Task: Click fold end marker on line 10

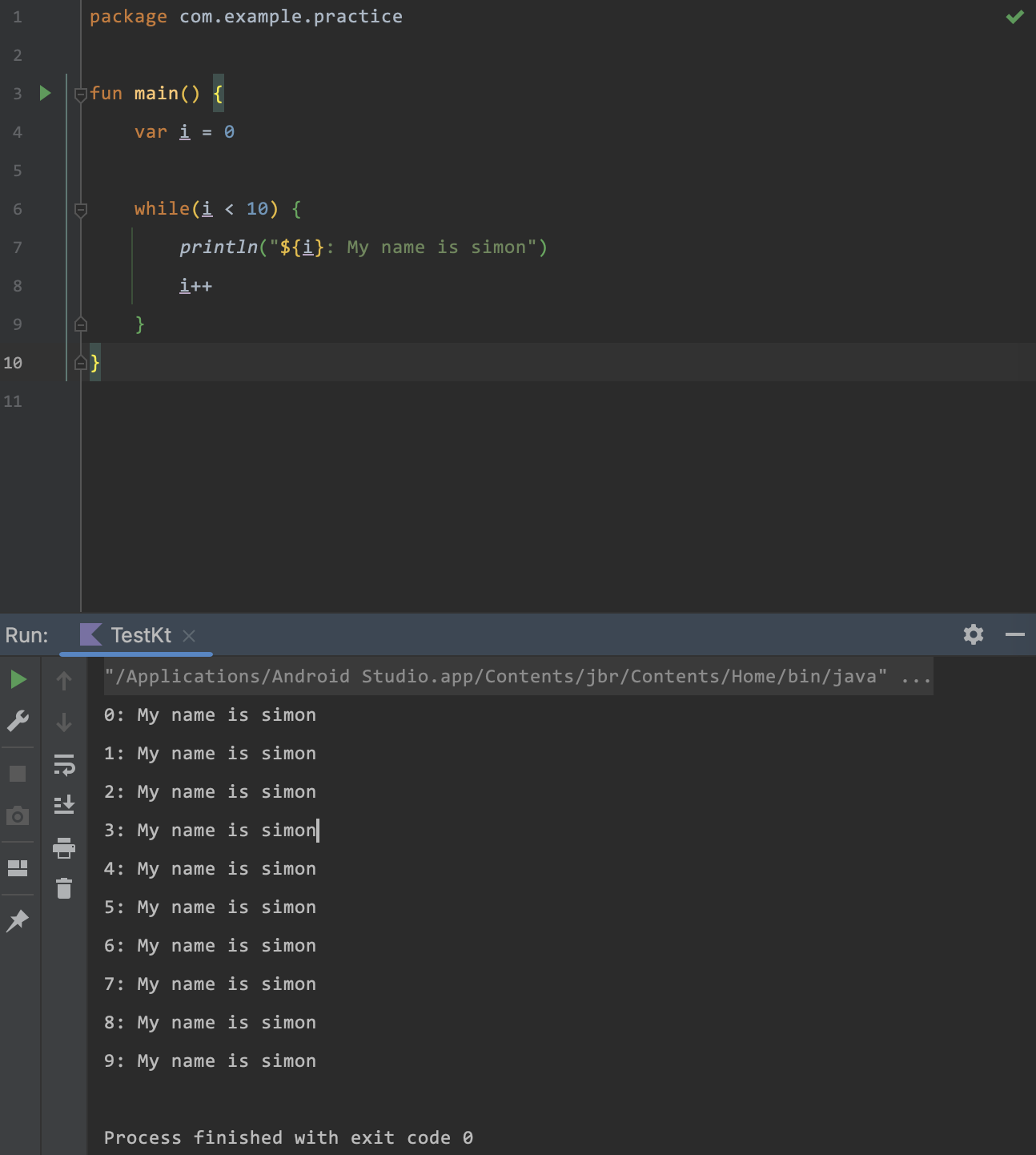Action: (x=81, y=363)
